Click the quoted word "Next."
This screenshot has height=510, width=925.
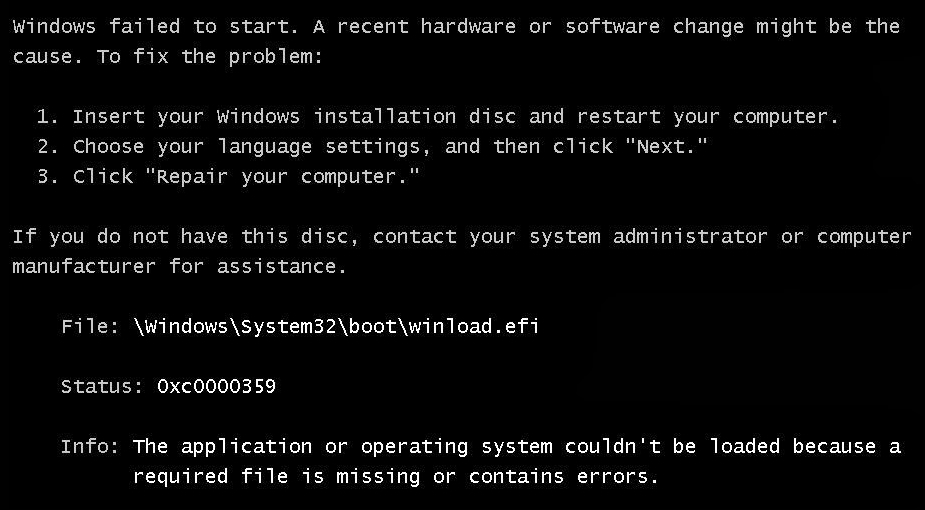point(666,145)
